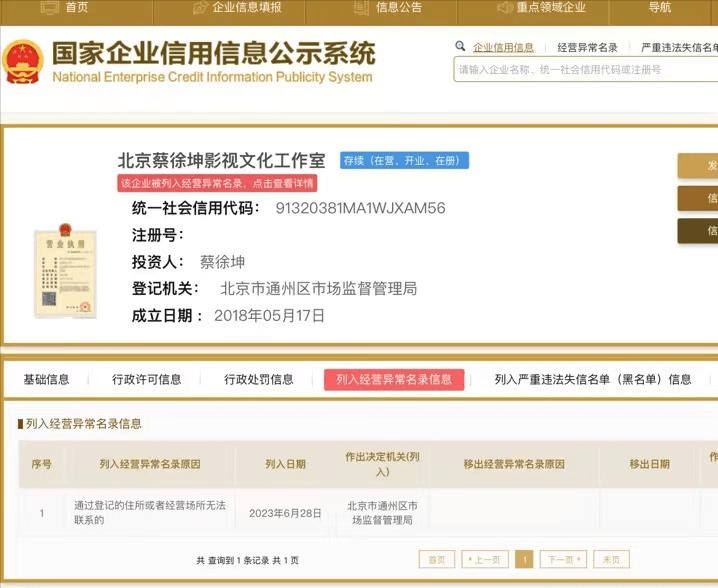
Task: Click the 列入经营异常名录原因 column header
Action: (x=150, y=464)
